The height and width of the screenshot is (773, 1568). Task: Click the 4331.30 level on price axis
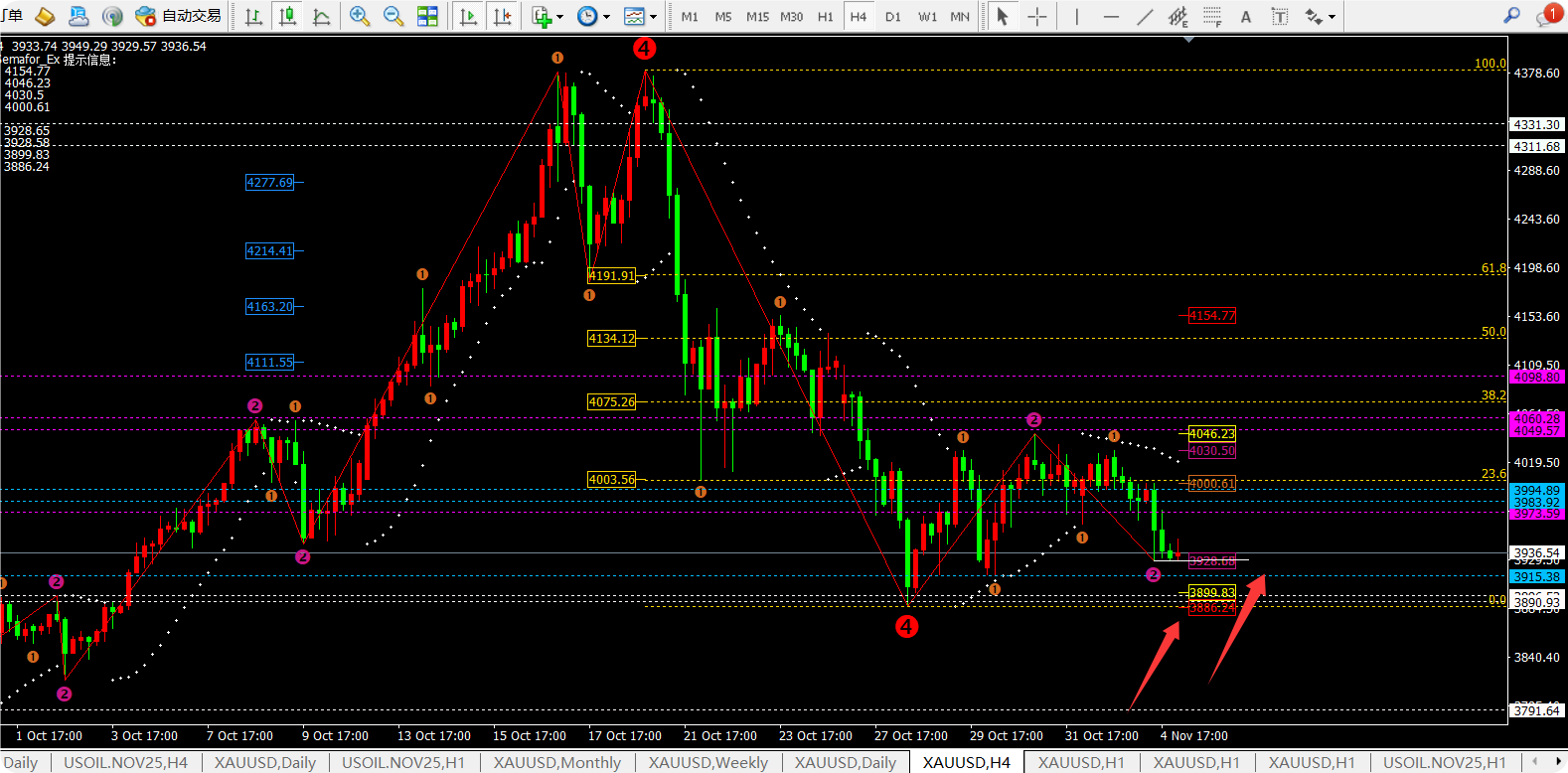1536,124
